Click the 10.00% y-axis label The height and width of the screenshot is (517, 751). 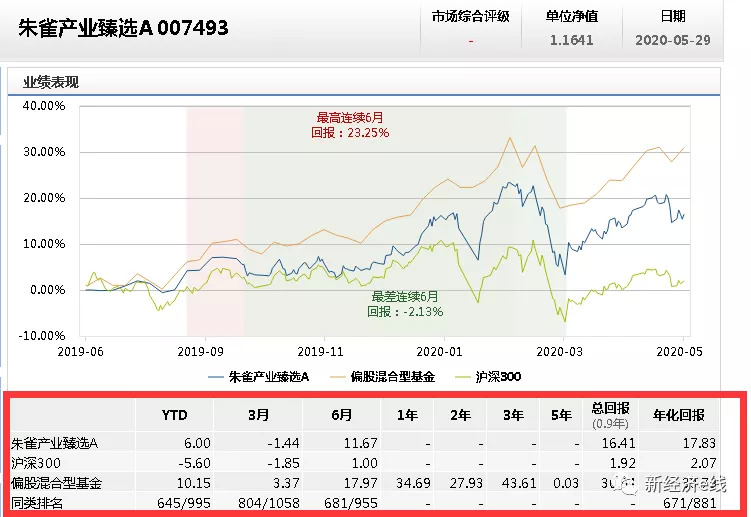pyautogui.click(x=44, y=244)
